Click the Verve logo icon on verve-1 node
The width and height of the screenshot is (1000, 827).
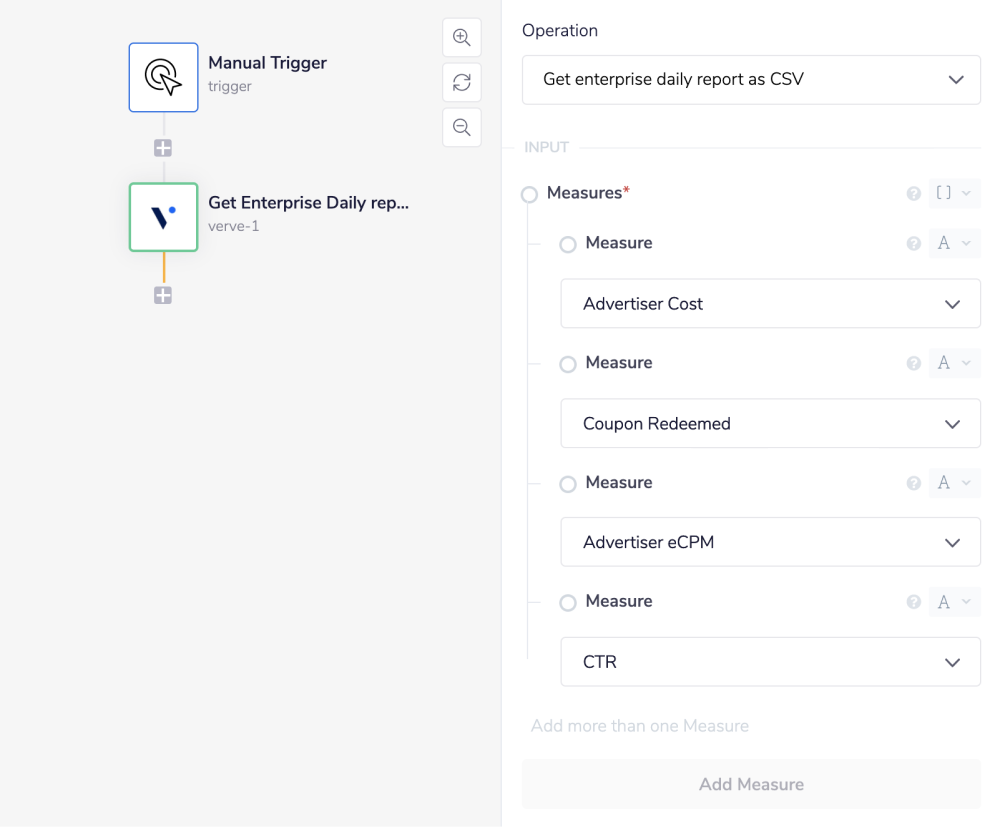pyautogui.click(x=163, y=217)
